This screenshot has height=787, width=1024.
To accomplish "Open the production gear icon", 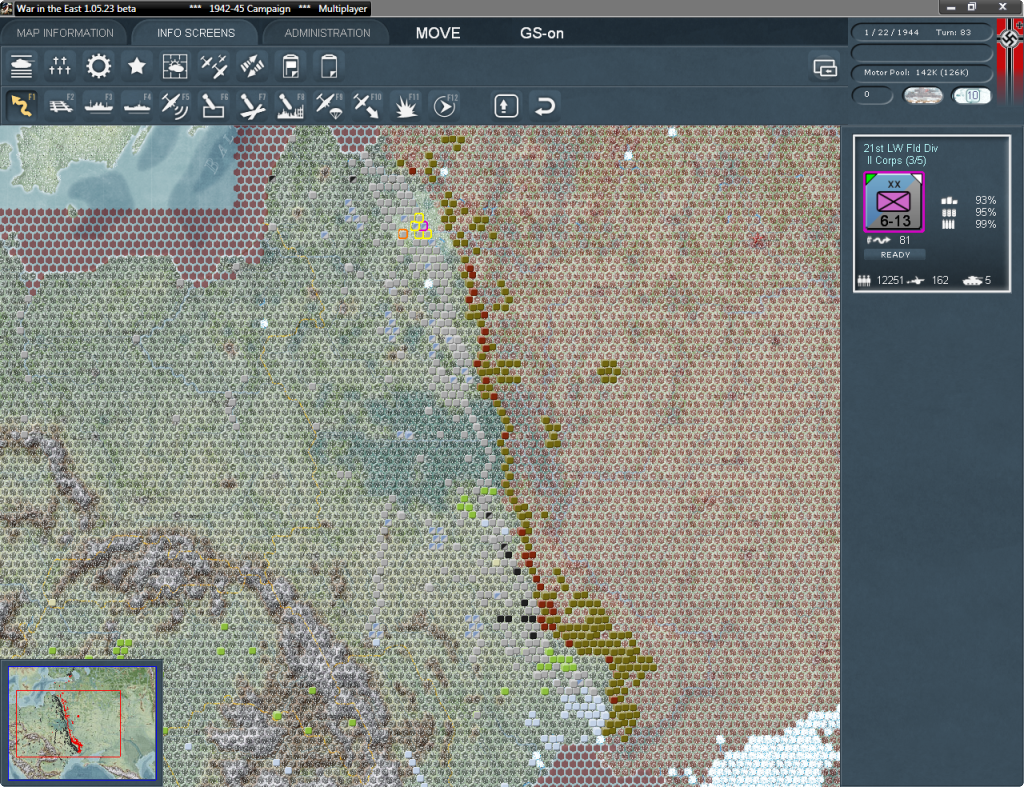I will (99, 66).
